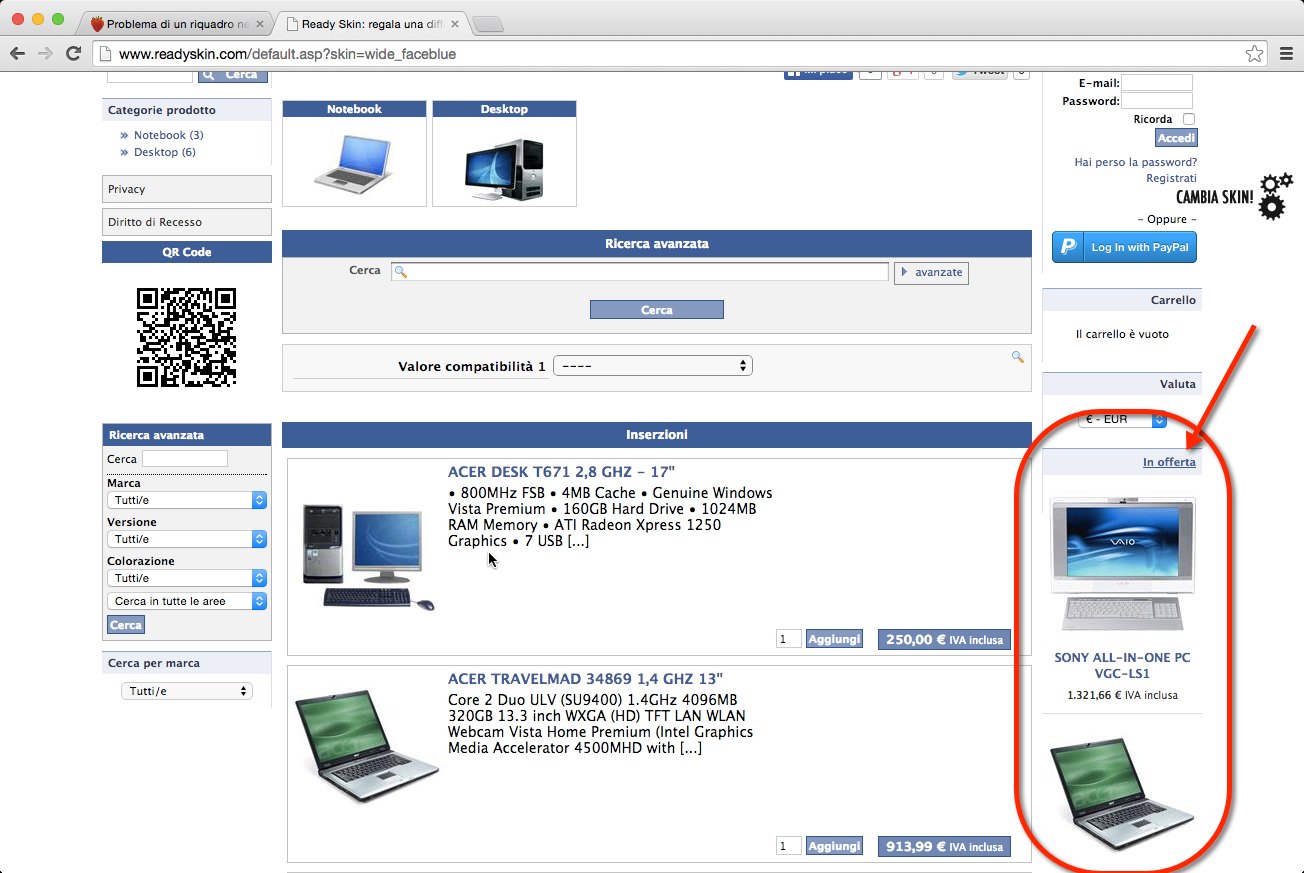Click the Categorie prodotto heading
1304x873 pixels.
pyautogui.click(x=162, y=110)
